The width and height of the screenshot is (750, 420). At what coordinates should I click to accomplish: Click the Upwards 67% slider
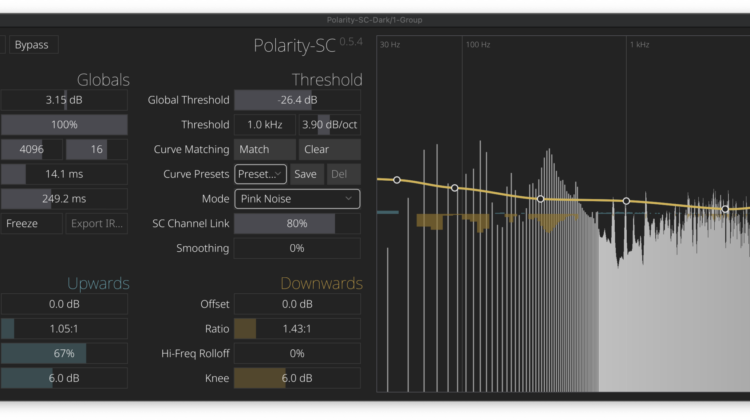pos(64,354)
